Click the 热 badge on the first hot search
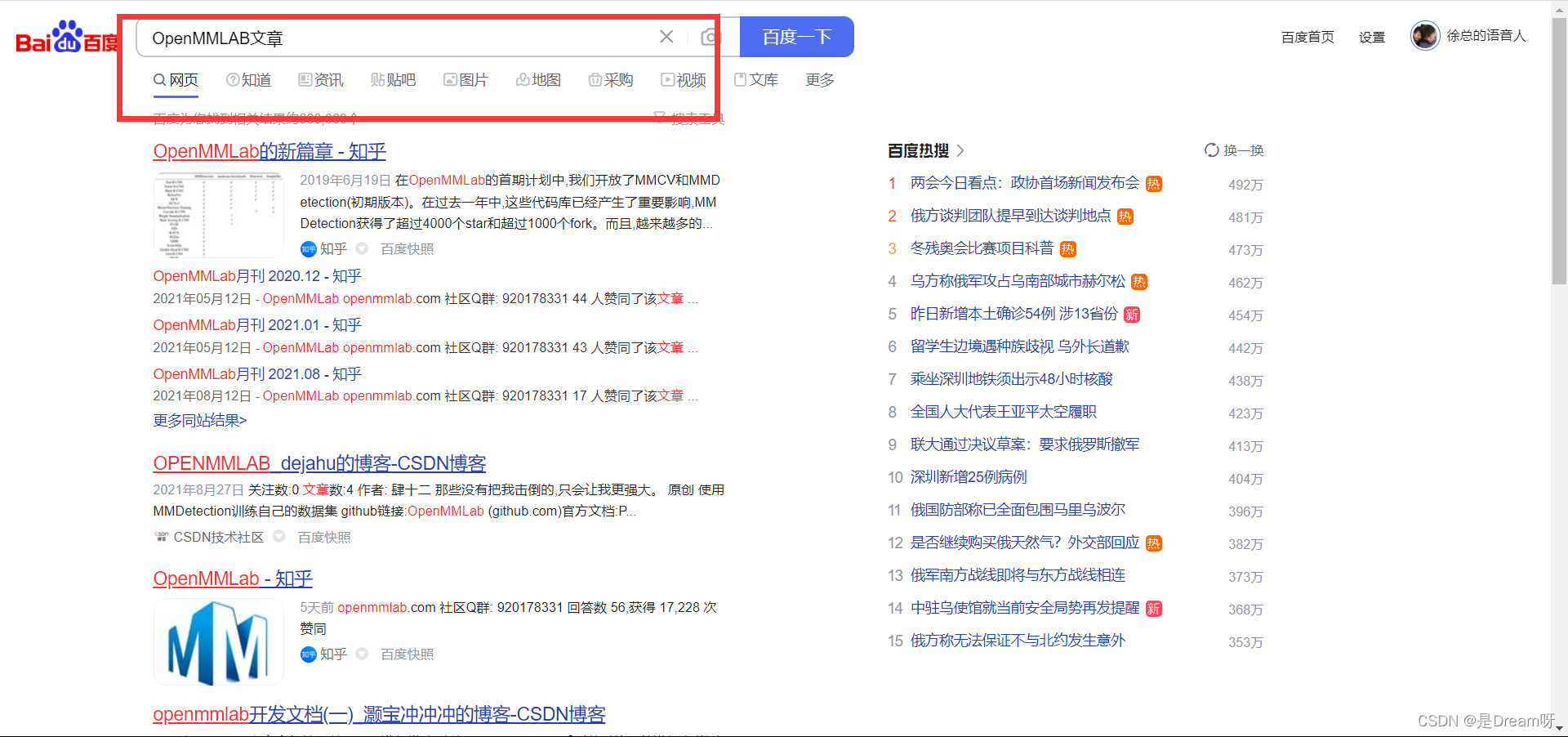1568x737 pixels. (1153, 184)
